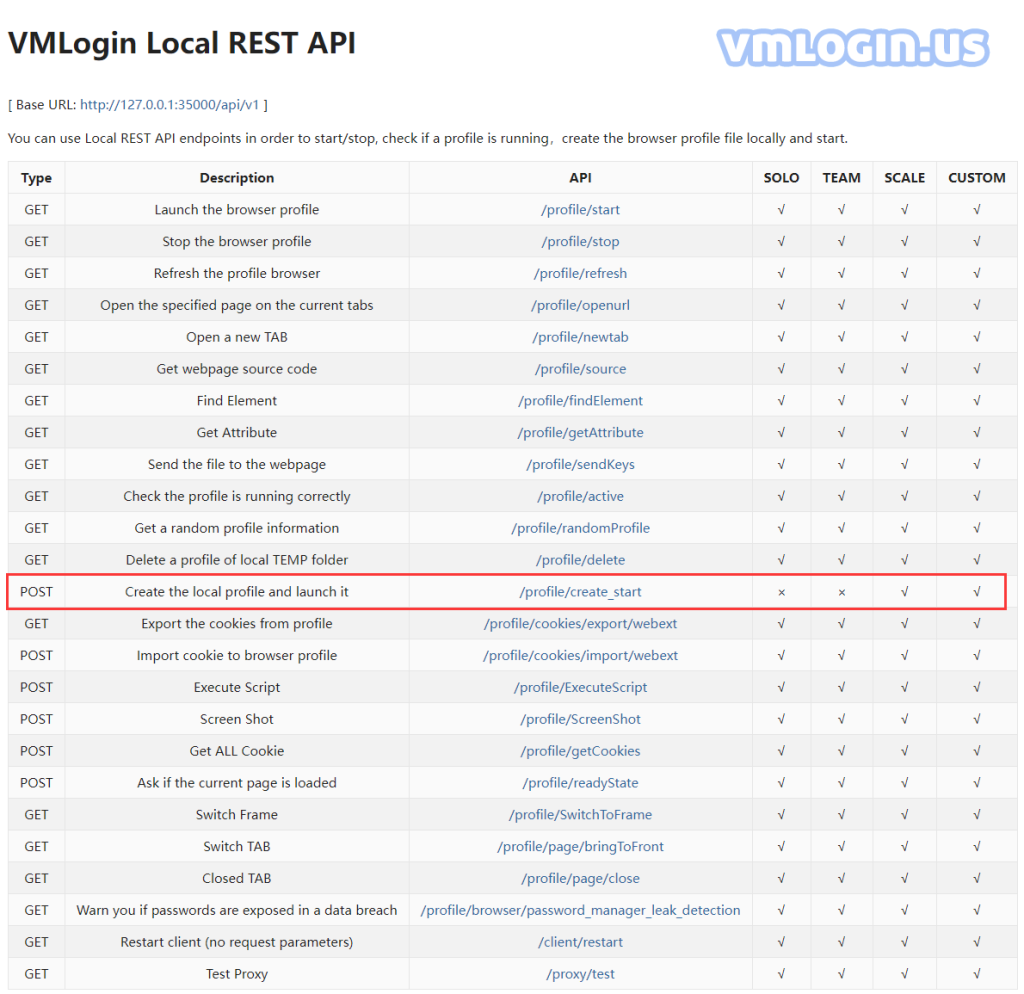The height and width of the screenshot is (994, 1024).
Task: Open the /profile/delete API link
Action: pos(580,560)
